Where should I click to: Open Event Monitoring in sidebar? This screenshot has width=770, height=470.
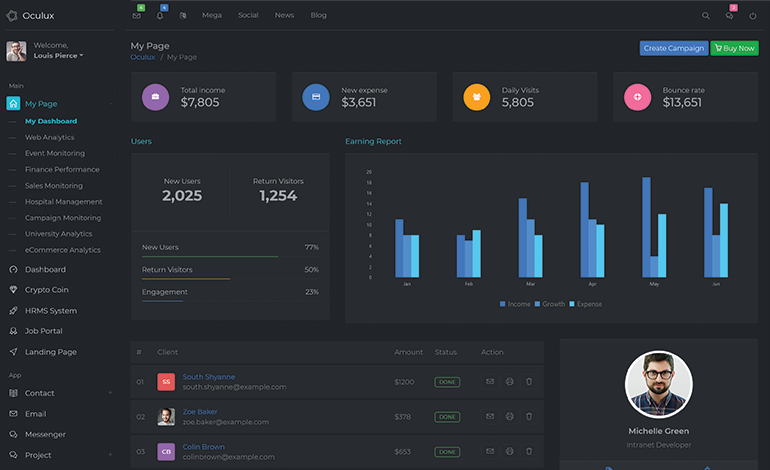(55, 153)
